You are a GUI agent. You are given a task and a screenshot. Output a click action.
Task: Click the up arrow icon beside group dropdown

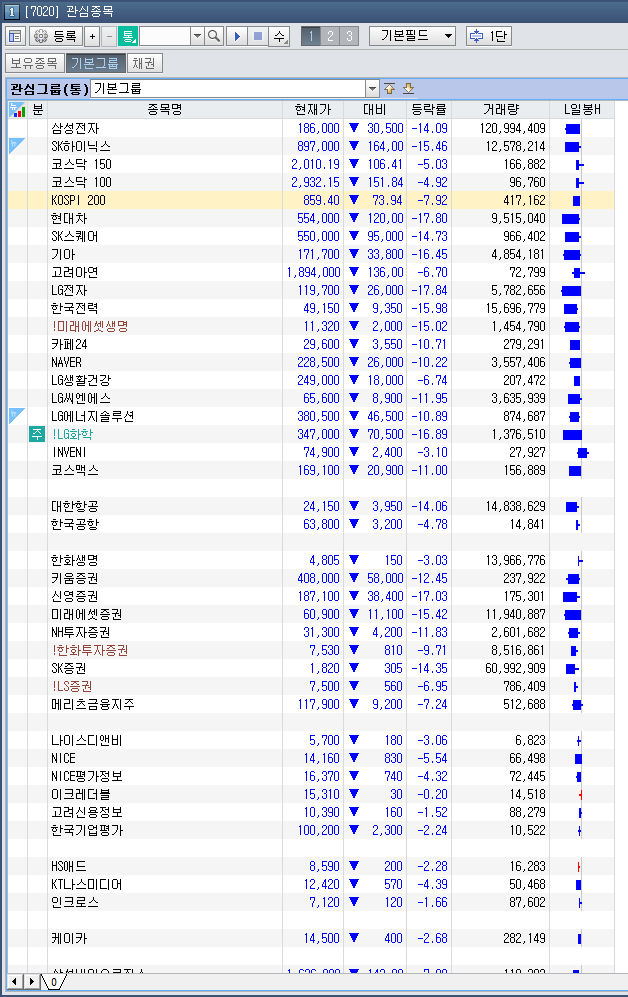point(390,88)
